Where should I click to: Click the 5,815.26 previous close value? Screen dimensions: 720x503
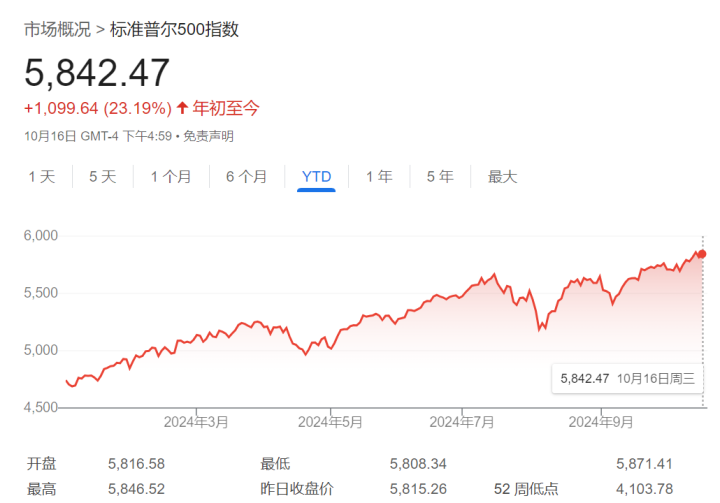(418, 489)
